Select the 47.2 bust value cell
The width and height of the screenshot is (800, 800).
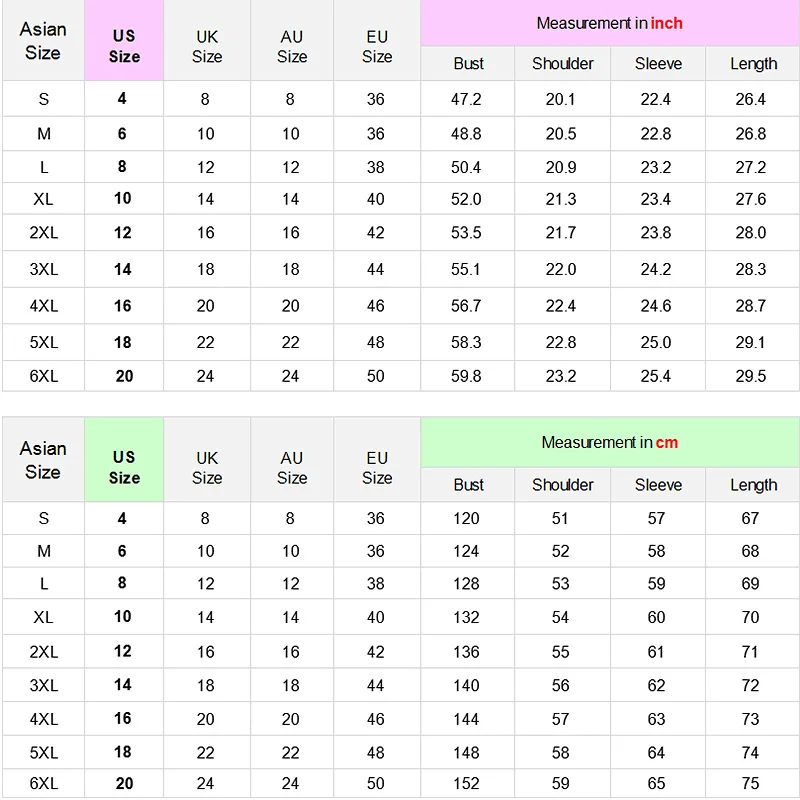(466, 99)
